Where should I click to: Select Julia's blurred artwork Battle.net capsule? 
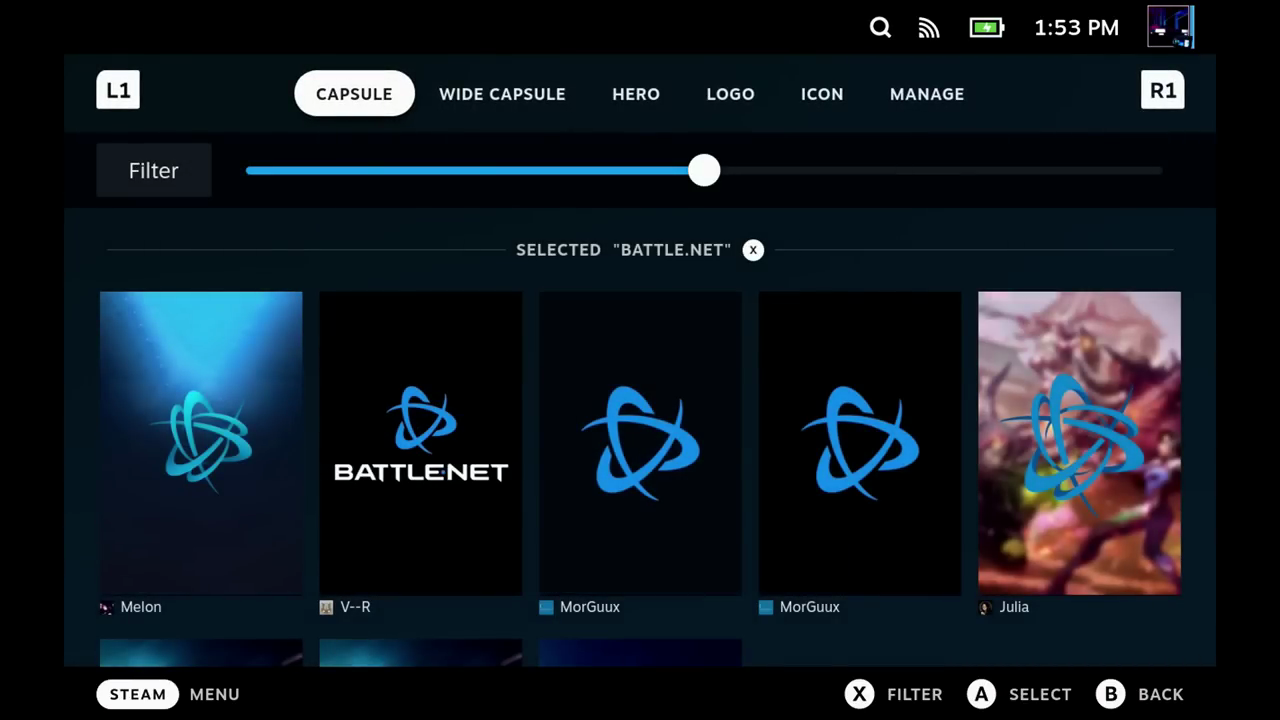1079,443
